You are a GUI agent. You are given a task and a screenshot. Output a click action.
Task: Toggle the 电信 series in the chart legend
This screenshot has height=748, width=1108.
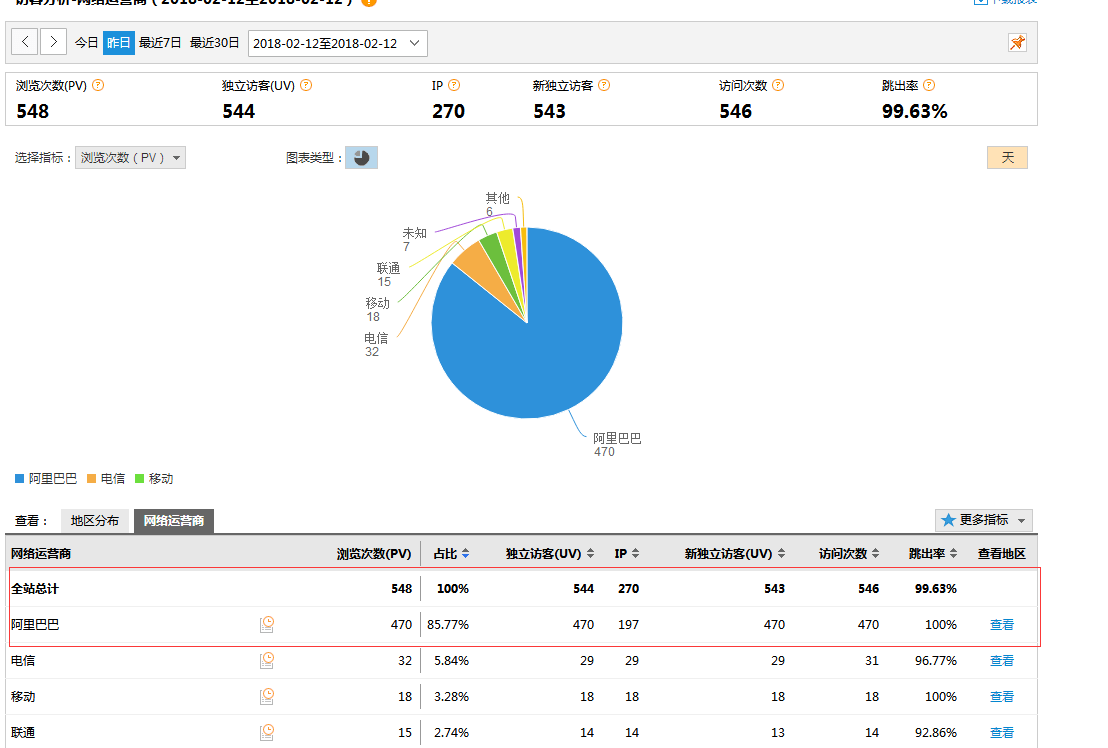105,479
